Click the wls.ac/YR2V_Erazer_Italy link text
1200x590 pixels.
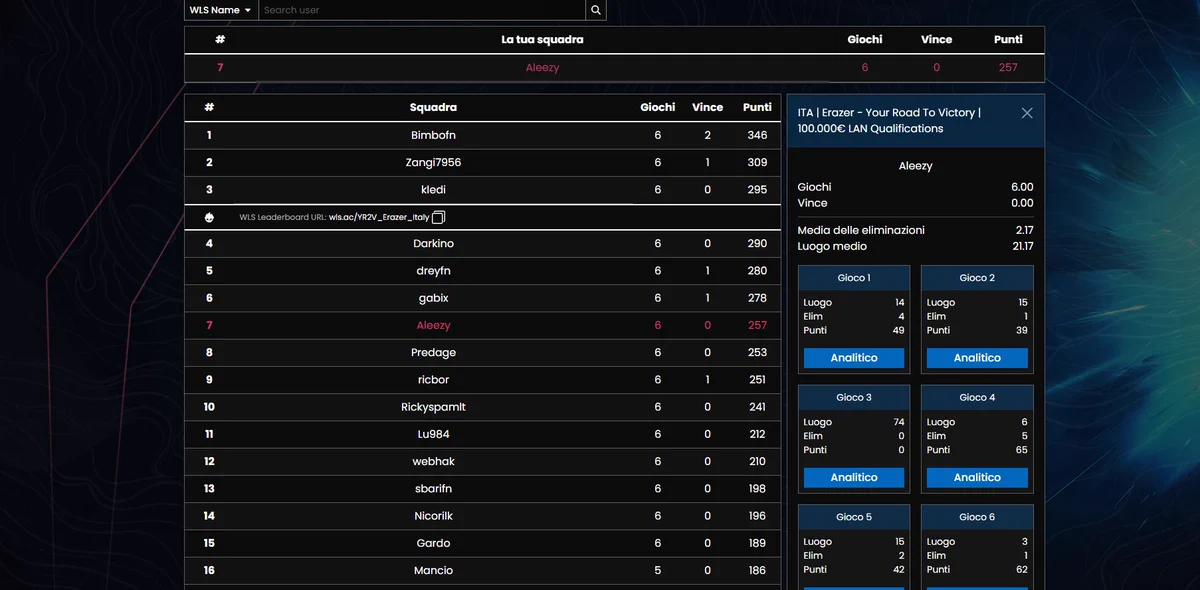click(379, 217)
